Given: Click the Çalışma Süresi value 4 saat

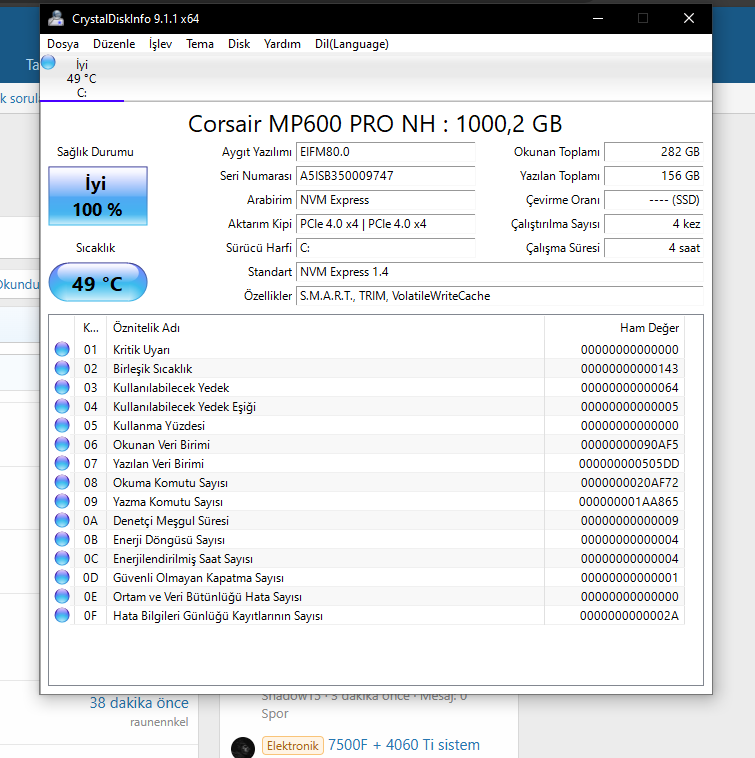Looking at the screenshot, I should tap(653, 248).
